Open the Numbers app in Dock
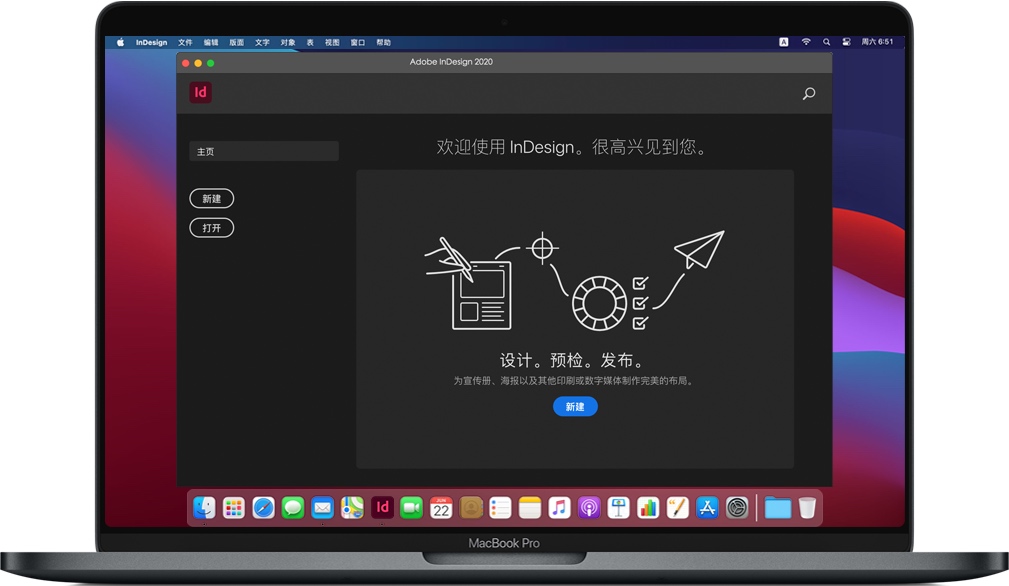Image resolution: width=1009 pixels, height=586 pixels. (x=648, y=508)
